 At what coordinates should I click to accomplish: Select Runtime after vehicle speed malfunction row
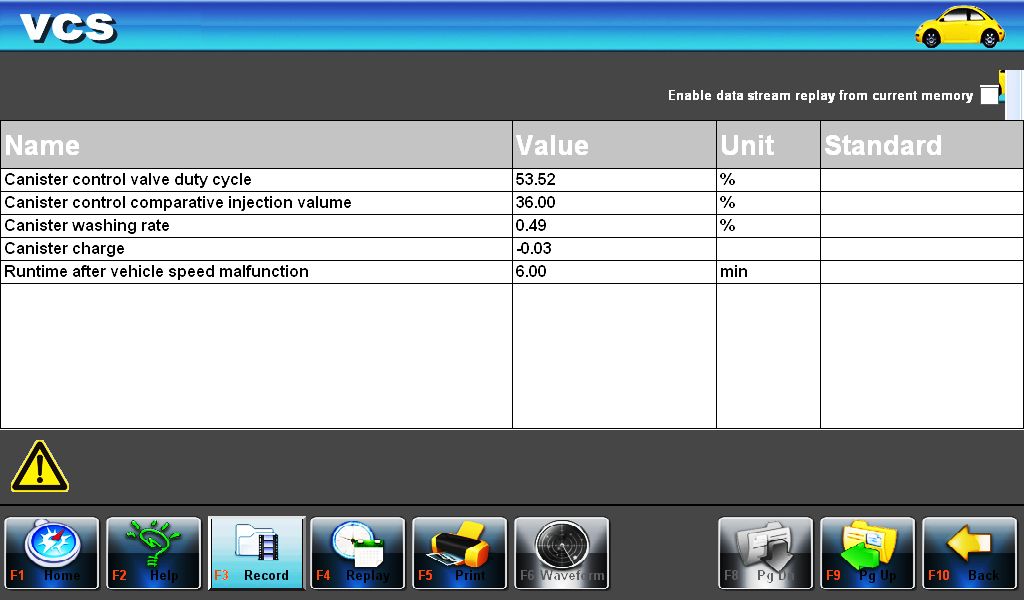coord(512,272)
